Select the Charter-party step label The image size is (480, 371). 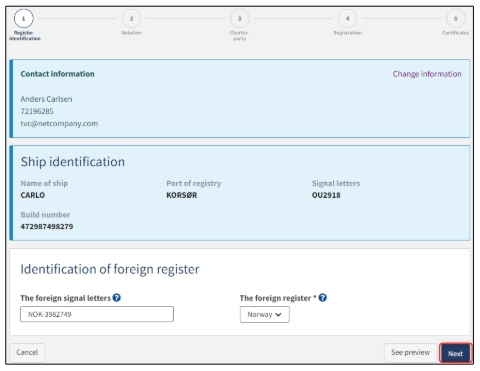tap(239, 36)
